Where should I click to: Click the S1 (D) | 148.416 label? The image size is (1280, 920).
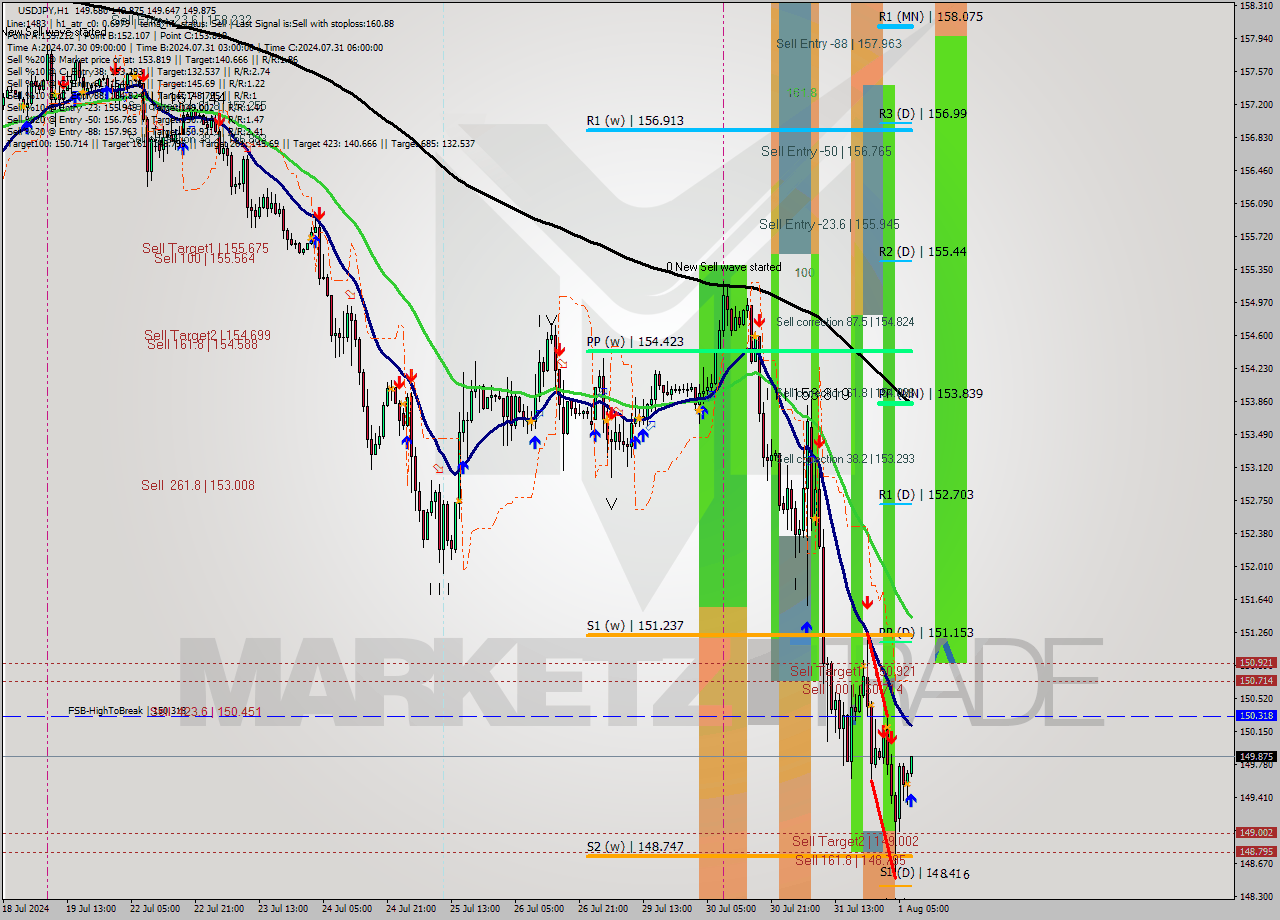(925, 873)
